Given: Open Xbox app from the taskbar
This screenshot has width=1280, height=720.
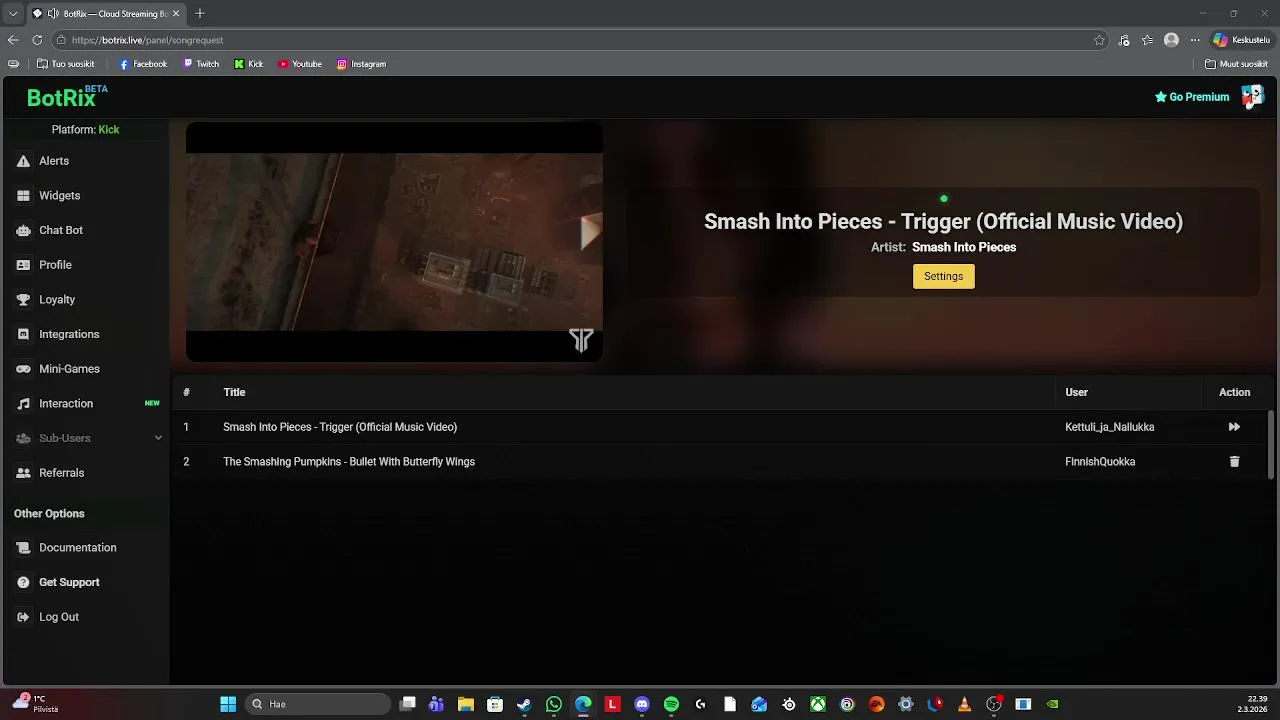Looking at the screenshot, I should pyautogui.click(x=818, y=704).
